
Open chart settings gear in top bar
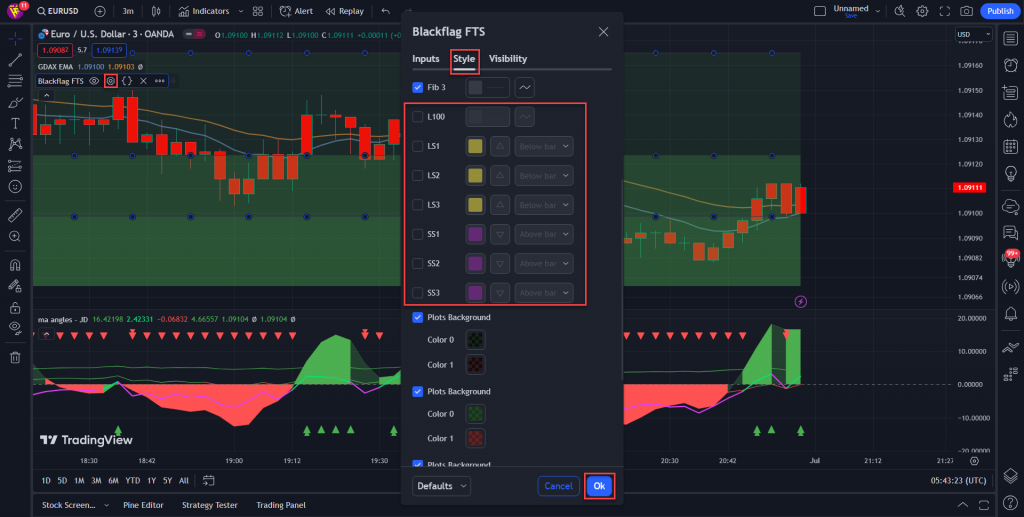pos(922,11)
